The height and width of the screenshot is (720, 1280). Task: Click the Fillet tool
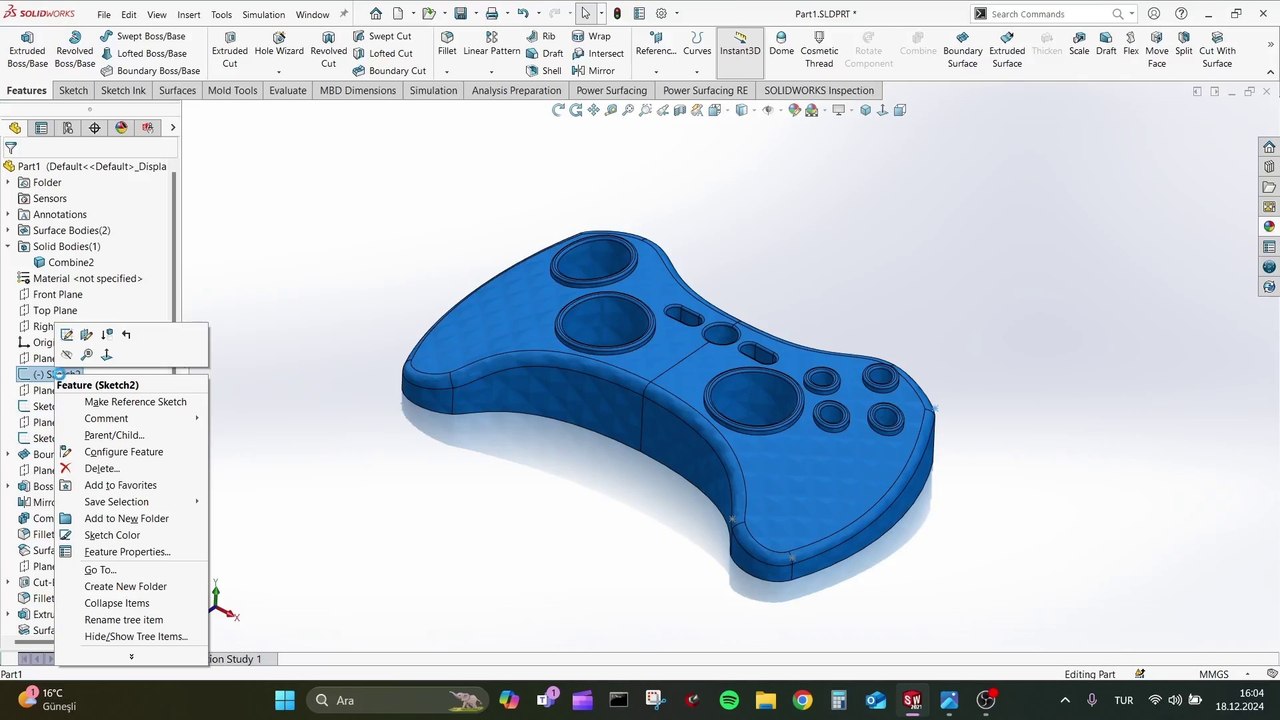447,44
